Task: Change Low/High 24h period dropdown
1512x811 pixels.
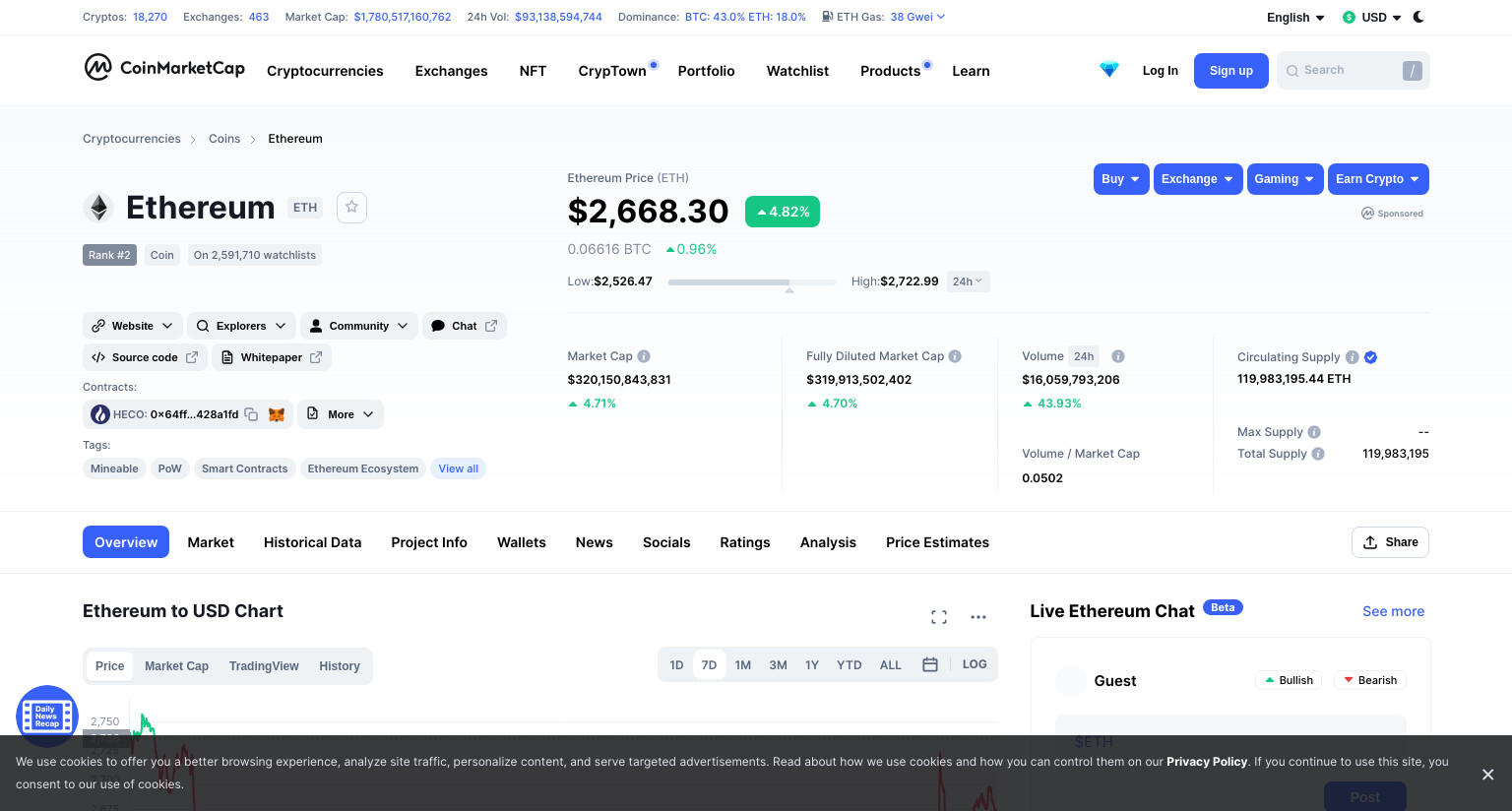Action: [x=968, y=281]
